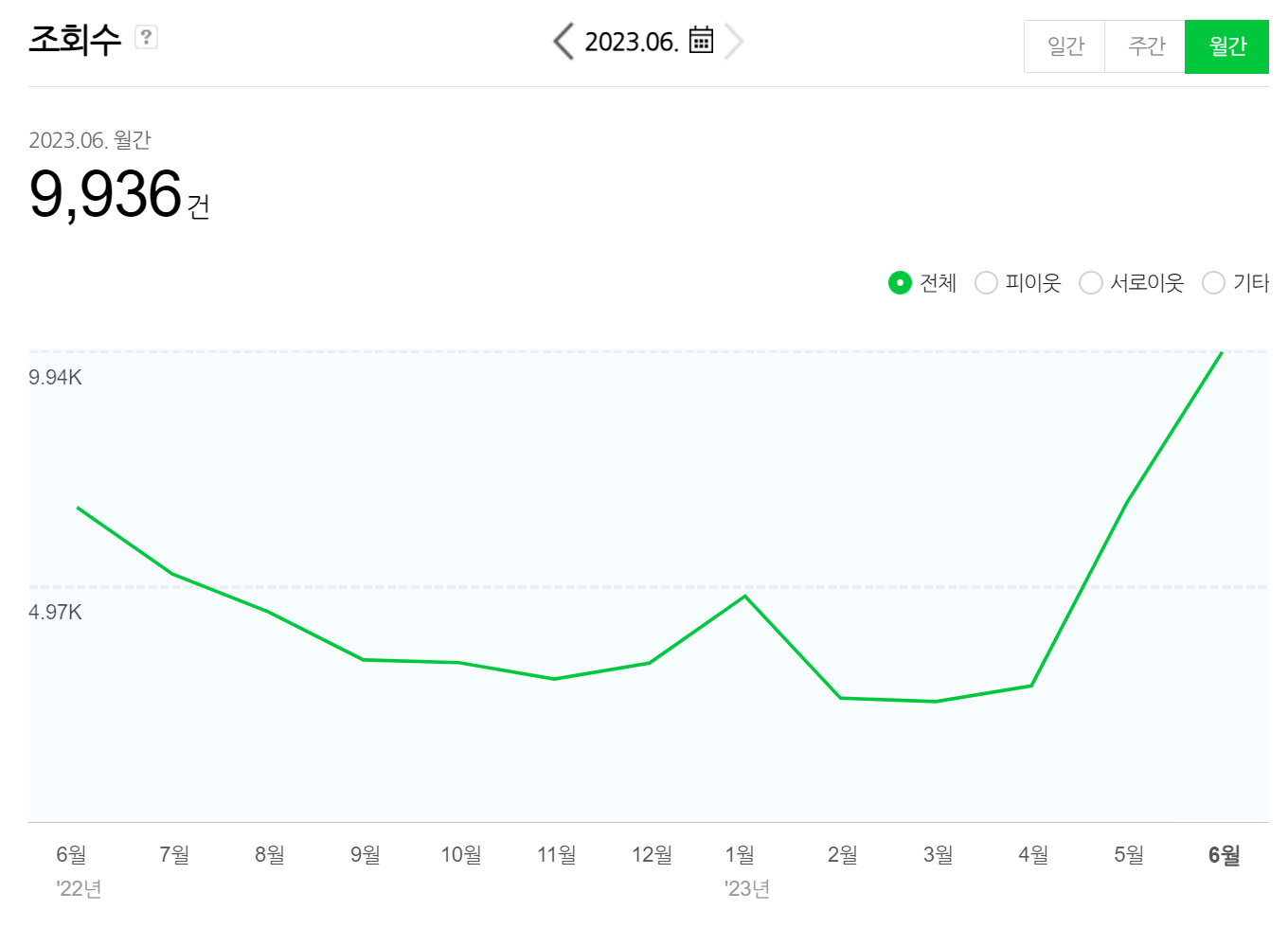Click the help question mark icon
The width and height of the screenshot is (1288, 928).
(146, 38)
